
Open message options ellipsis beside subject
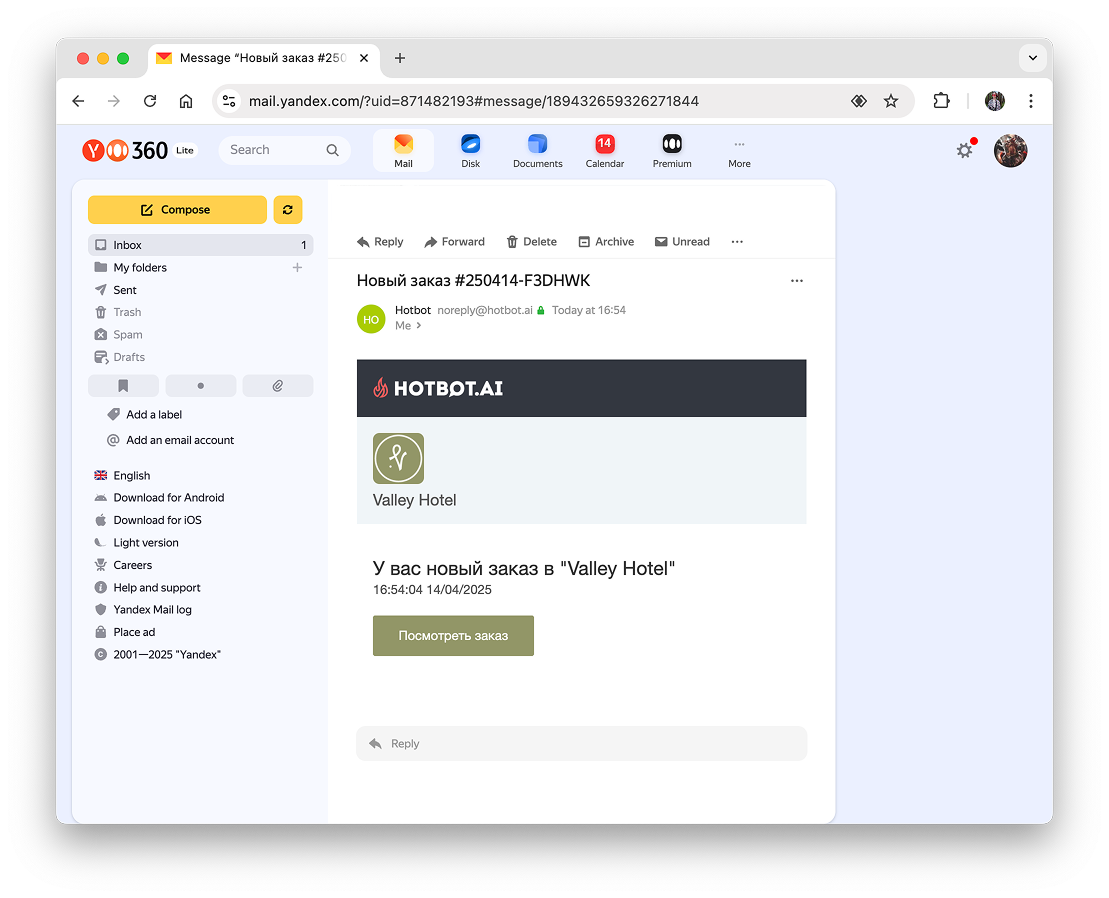point(796,281)
